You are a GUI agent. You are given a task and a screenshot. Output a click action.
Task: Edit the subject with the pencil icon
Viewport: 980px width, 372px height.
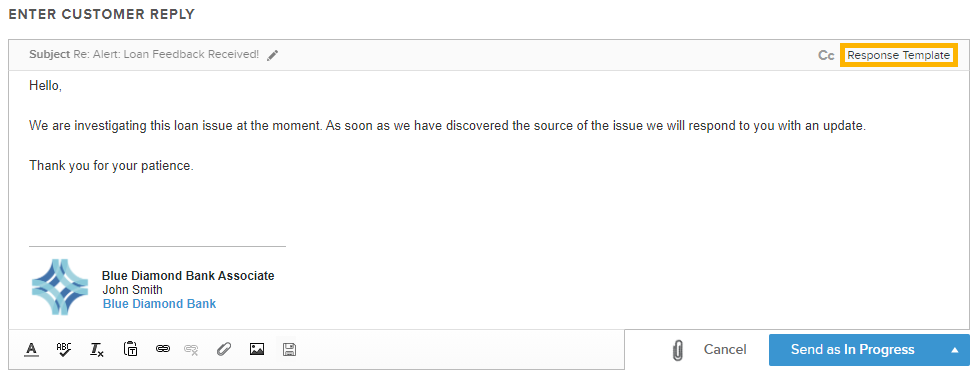coord(272,55)
